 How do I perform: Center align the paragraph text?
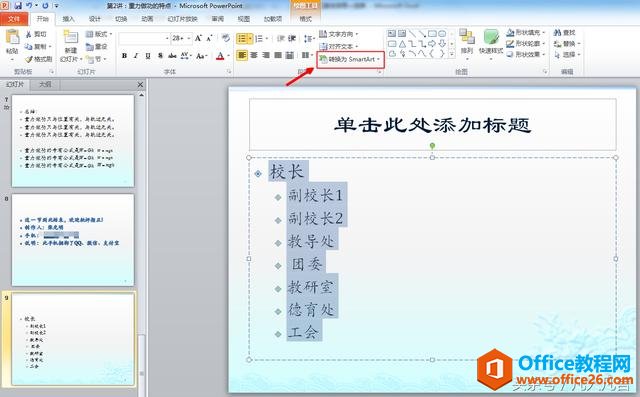(x=254, y=55)
